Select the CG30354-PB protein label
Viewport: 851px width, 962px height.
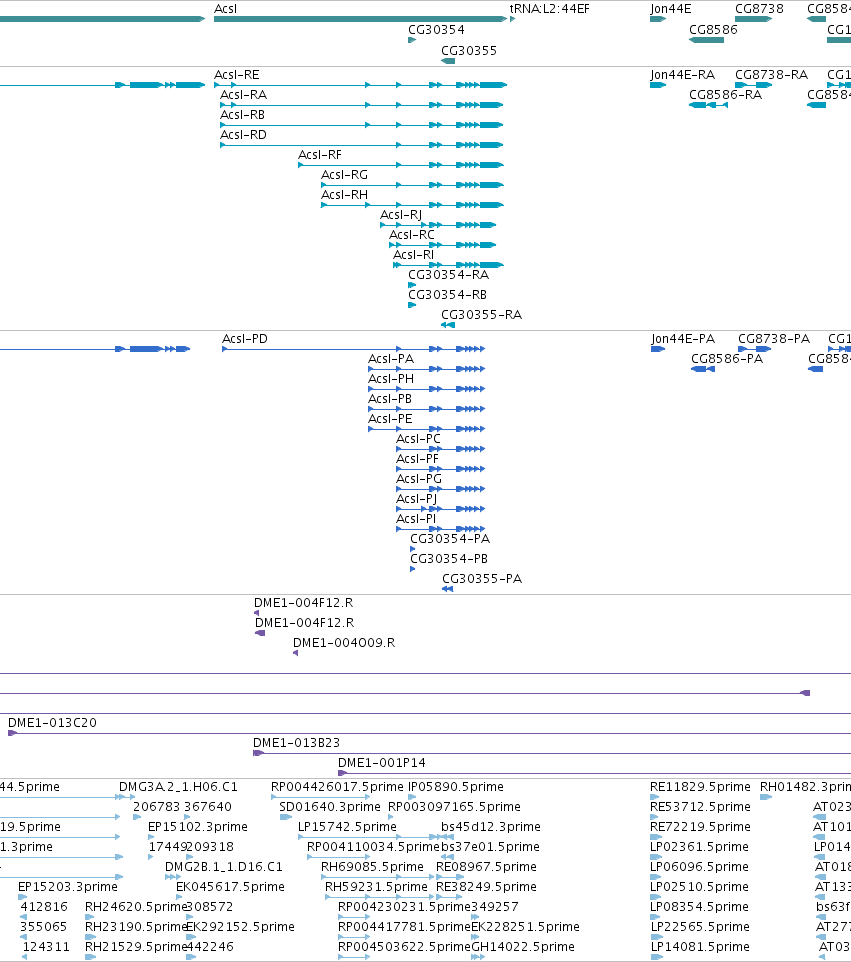tap(449, 559)
